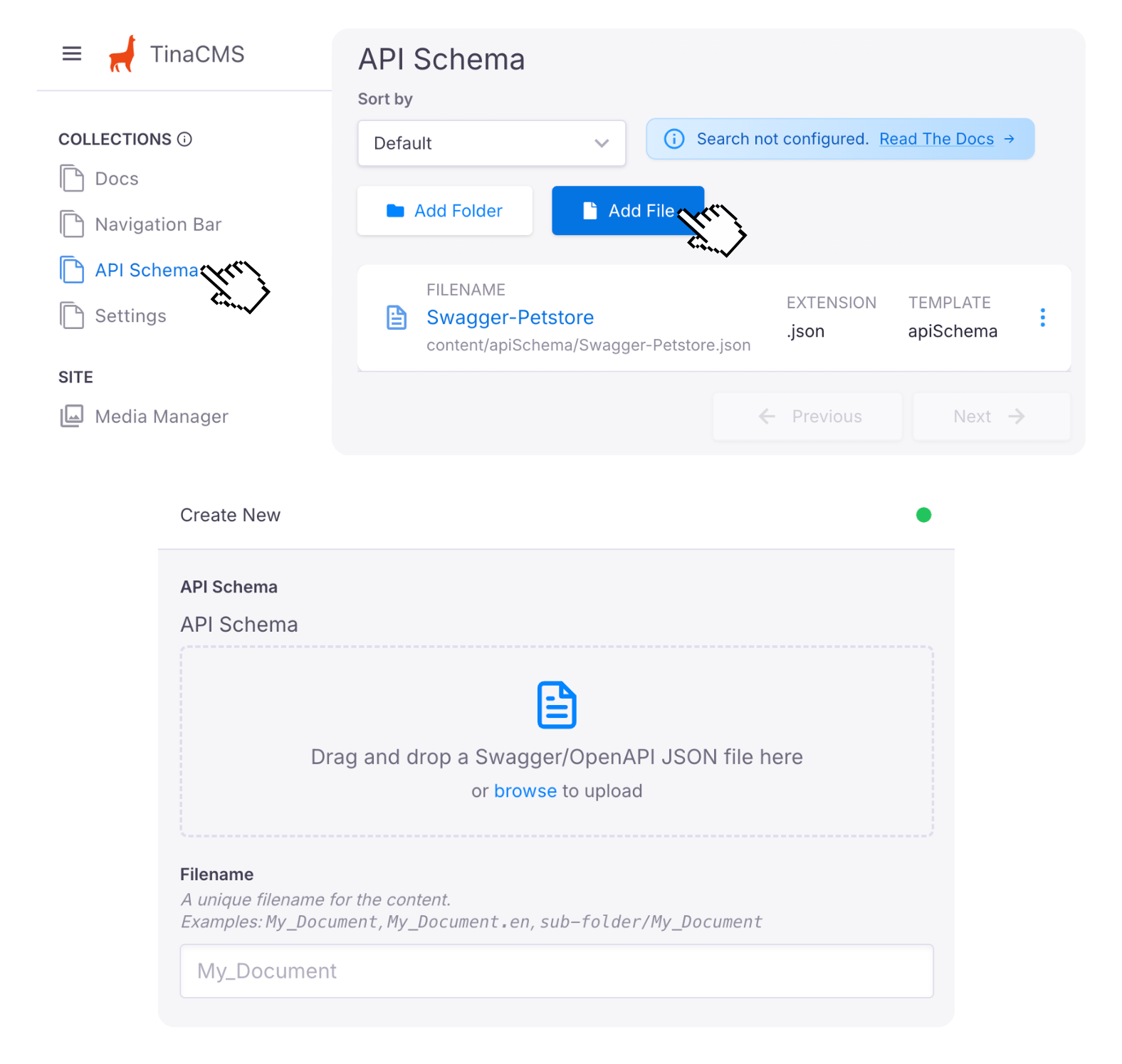
Task: Click the green status indicator dot
Action: click(923, 515)
